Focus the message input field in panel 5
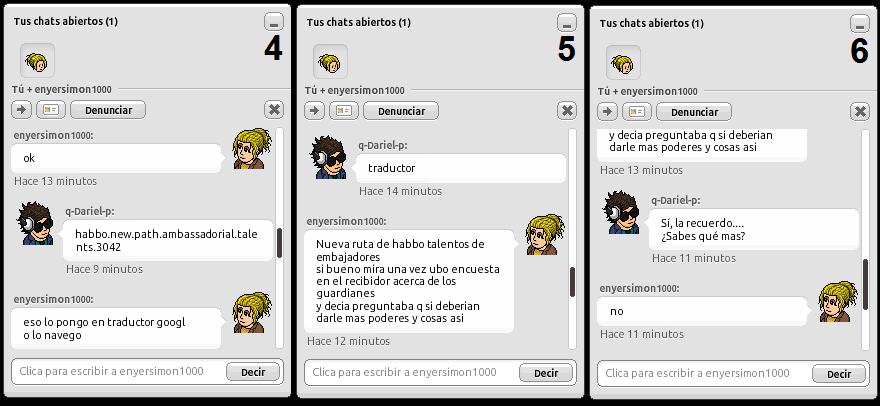The image size is (880, 406). pyautogui.click(x=411, y=372)
